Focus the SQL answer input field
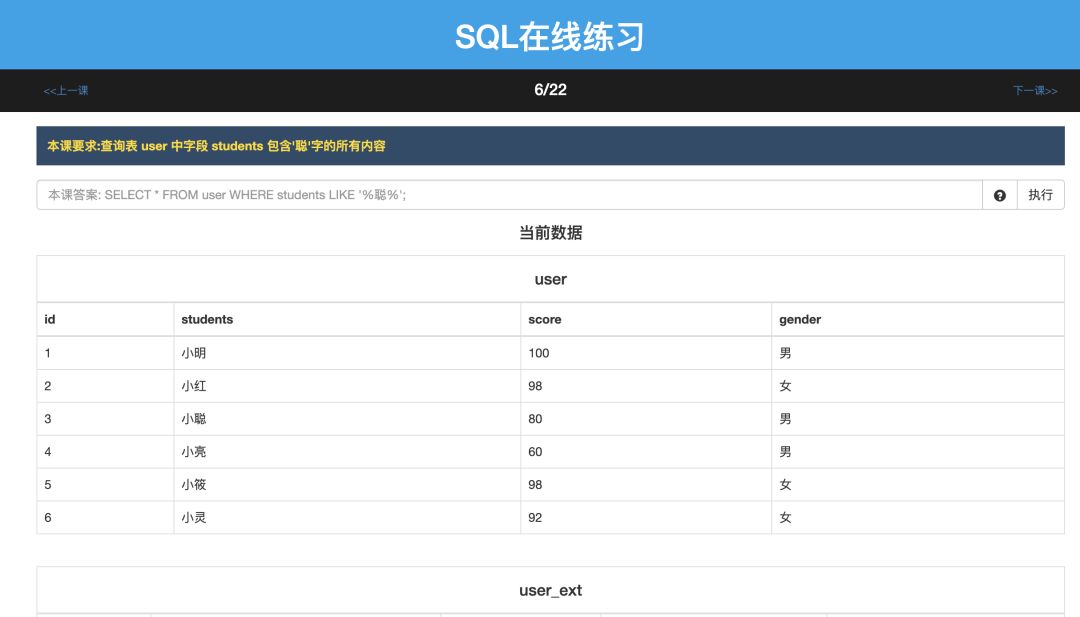1080x617 pixels. click(509, 195)
